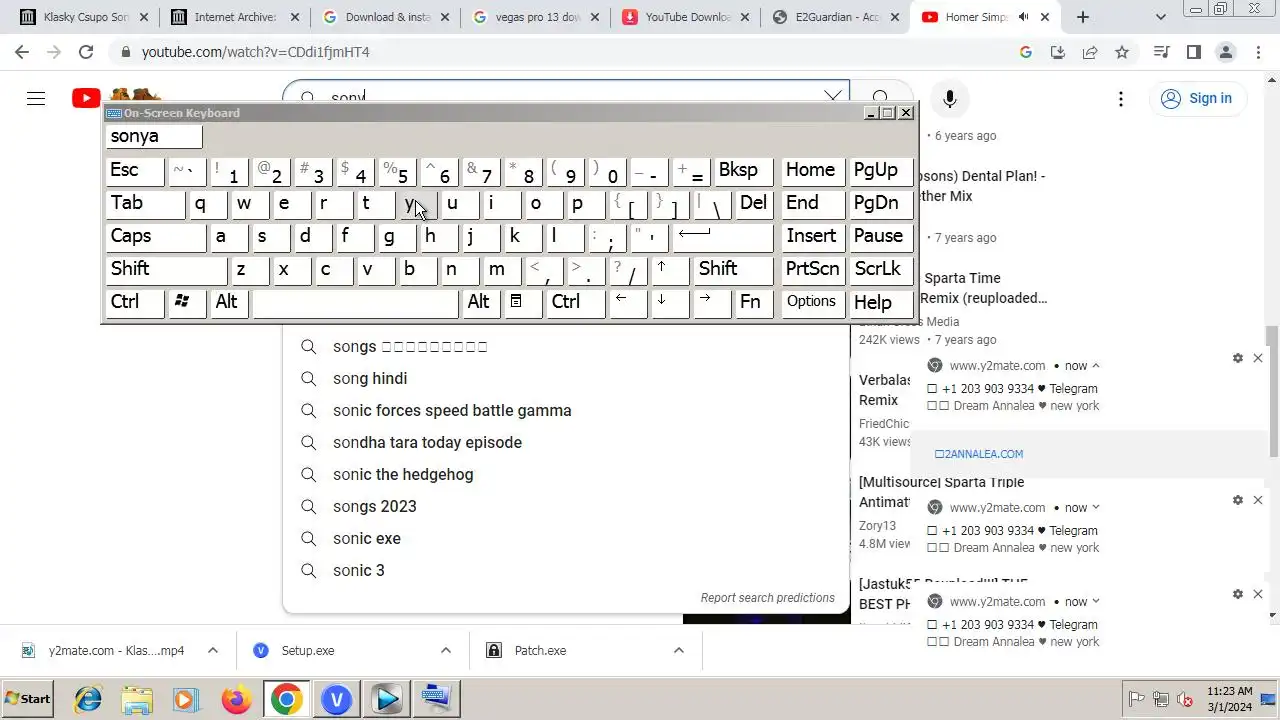Click the voice search microphone
Viewport: 1280px width, 720px height.
tap(949, 99)
